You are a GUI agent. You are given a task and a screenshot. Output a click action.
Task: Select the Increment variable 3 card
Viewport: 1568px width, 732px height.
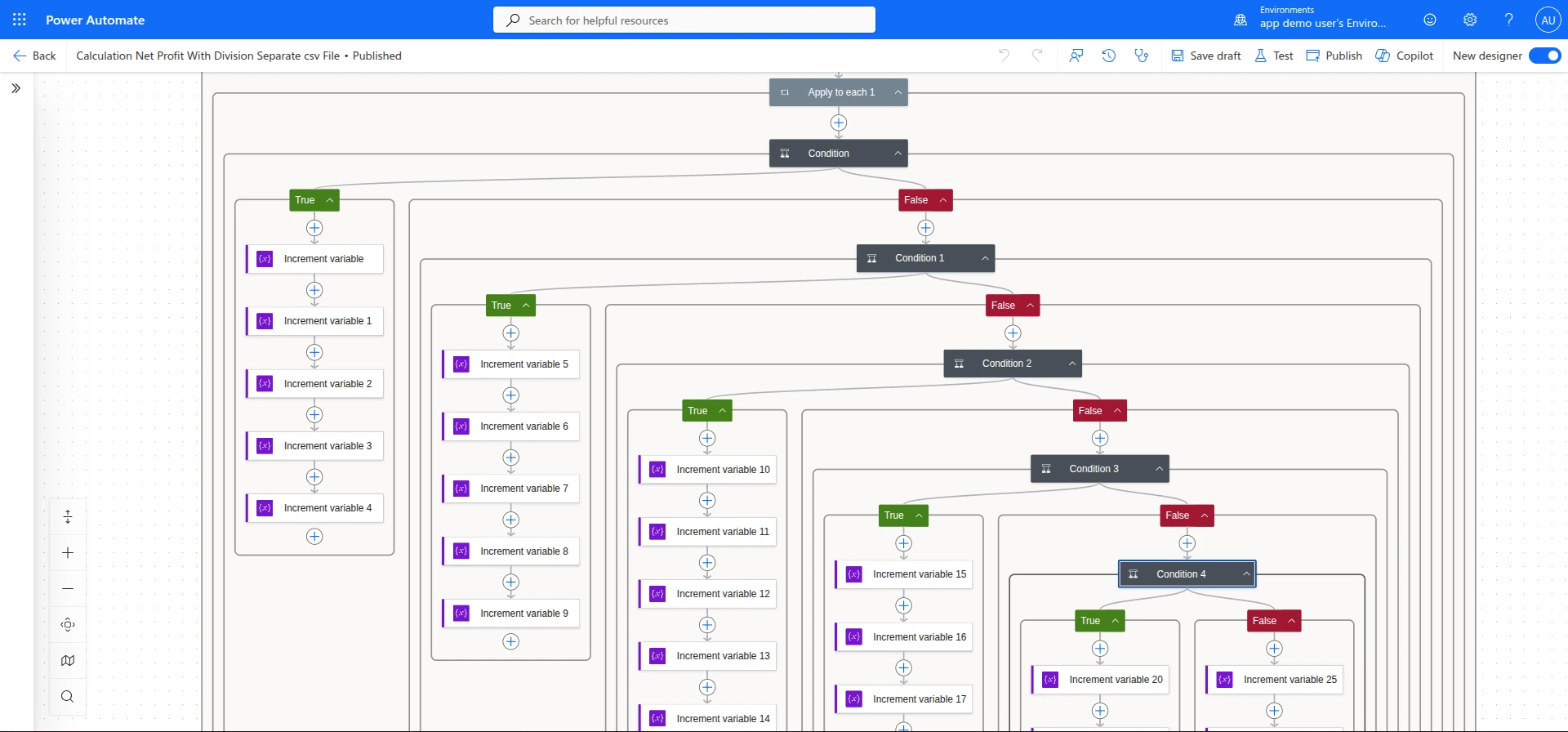(314, 446)
